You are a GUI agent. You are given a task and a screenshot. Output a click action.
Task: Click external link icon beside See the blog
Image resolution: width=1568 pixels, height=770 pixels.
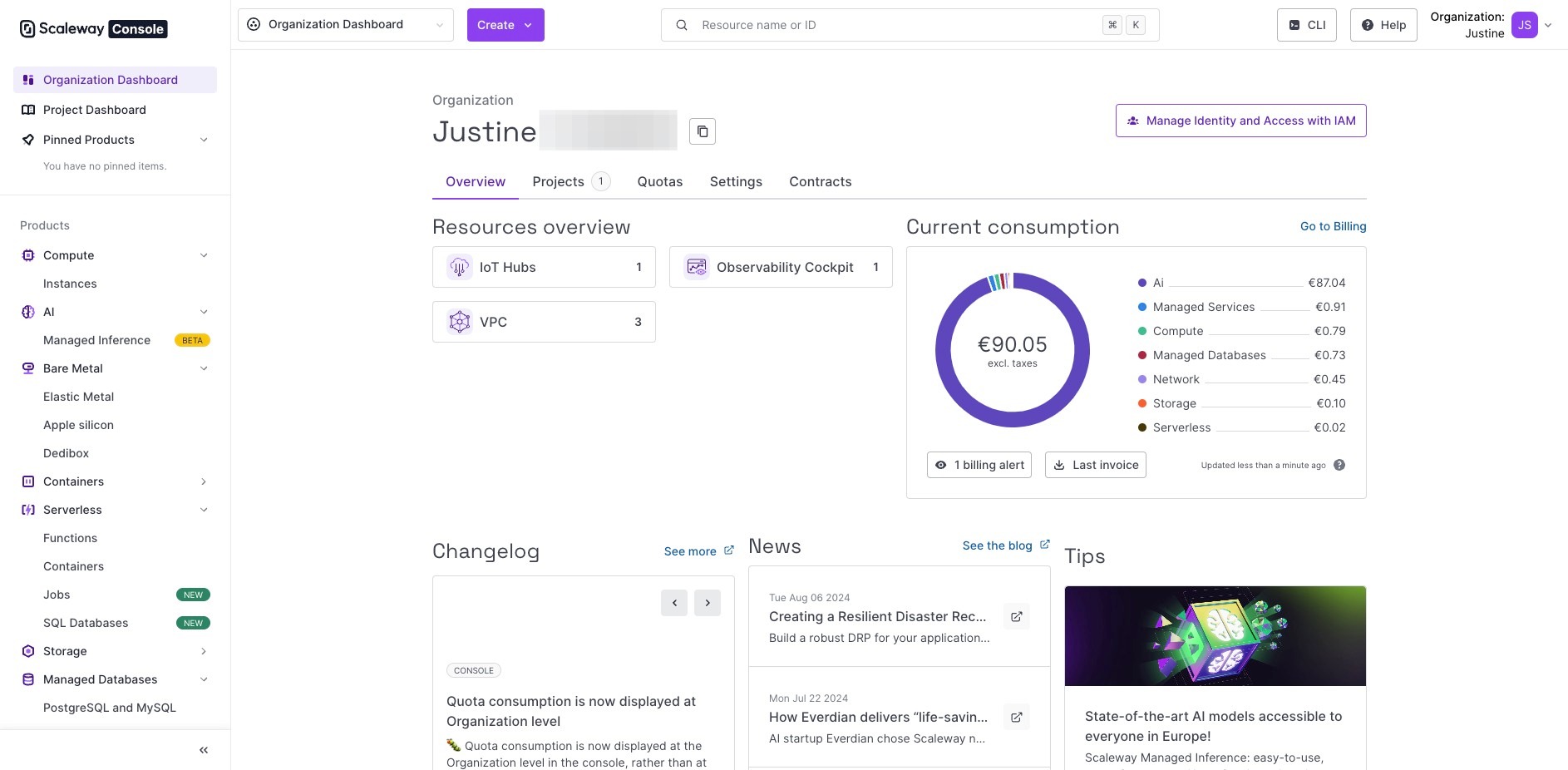tap(1045, 545)
